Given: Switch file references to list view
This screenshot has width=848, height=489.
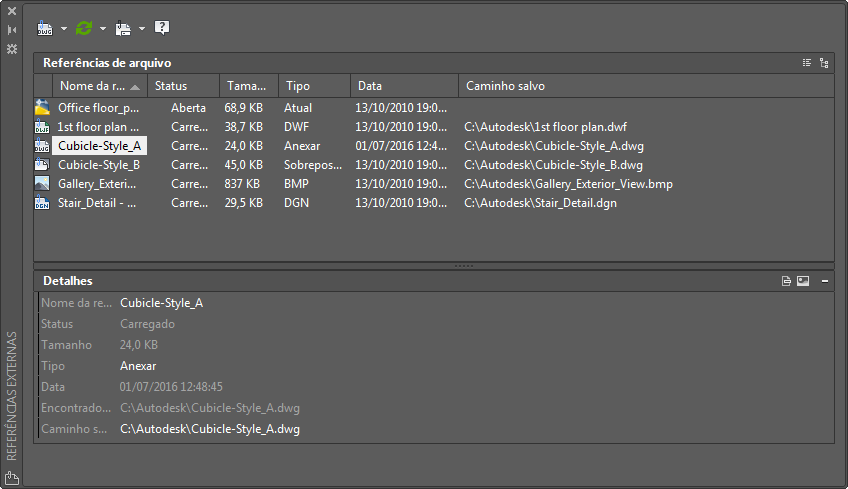Looking at the screenshot, I should (807, 62).
